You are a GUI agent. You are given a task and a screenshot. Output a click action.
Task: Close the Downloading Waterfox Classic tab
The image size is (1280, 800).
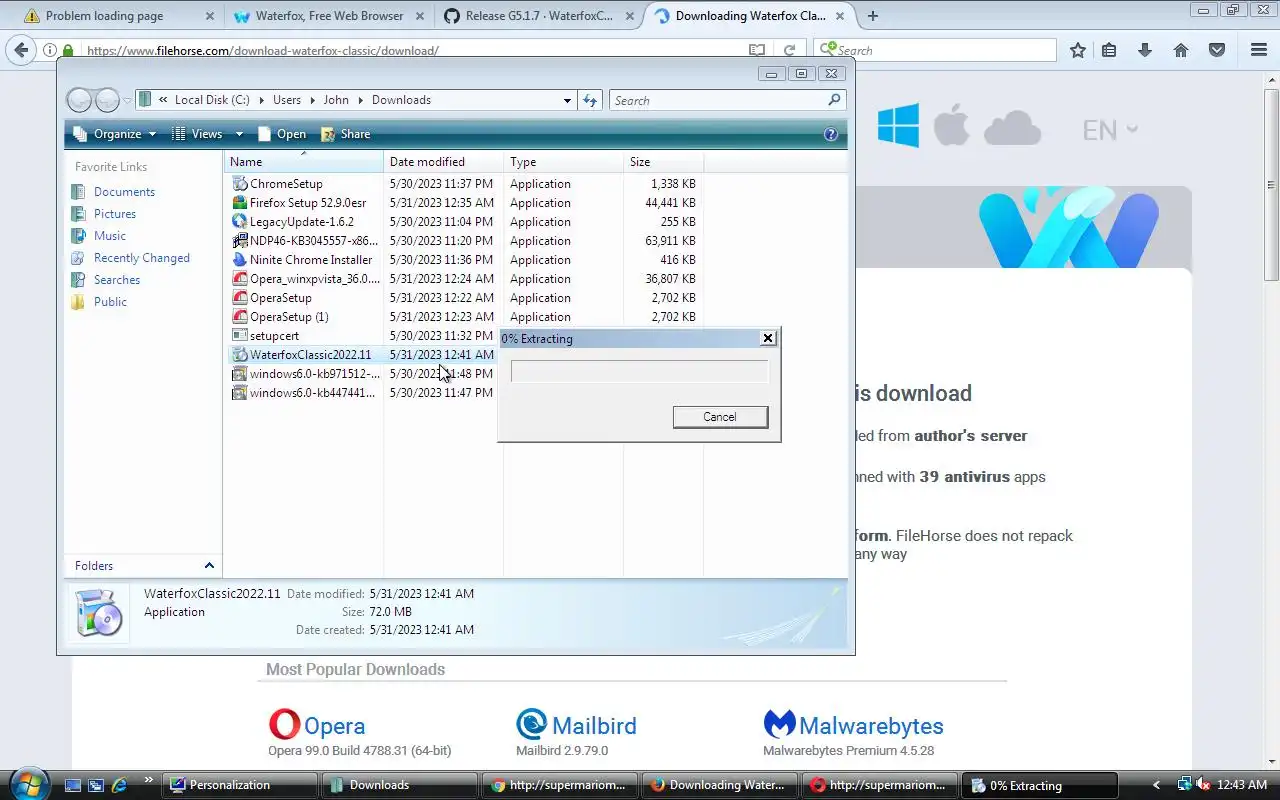tap(841, 16)
